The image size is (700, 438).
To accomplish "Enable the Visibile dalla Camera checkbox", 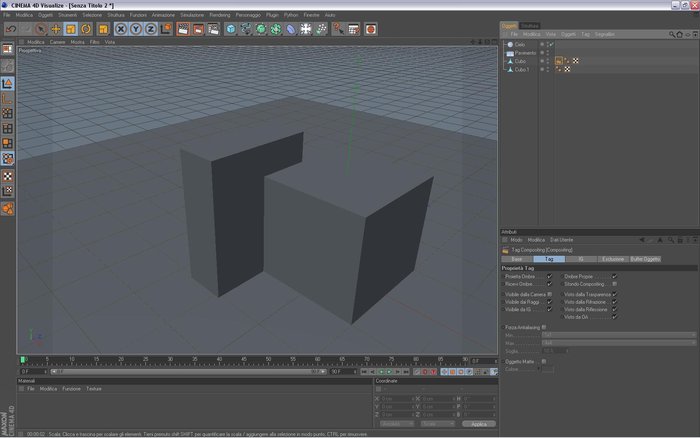I will tap(550, 294).
